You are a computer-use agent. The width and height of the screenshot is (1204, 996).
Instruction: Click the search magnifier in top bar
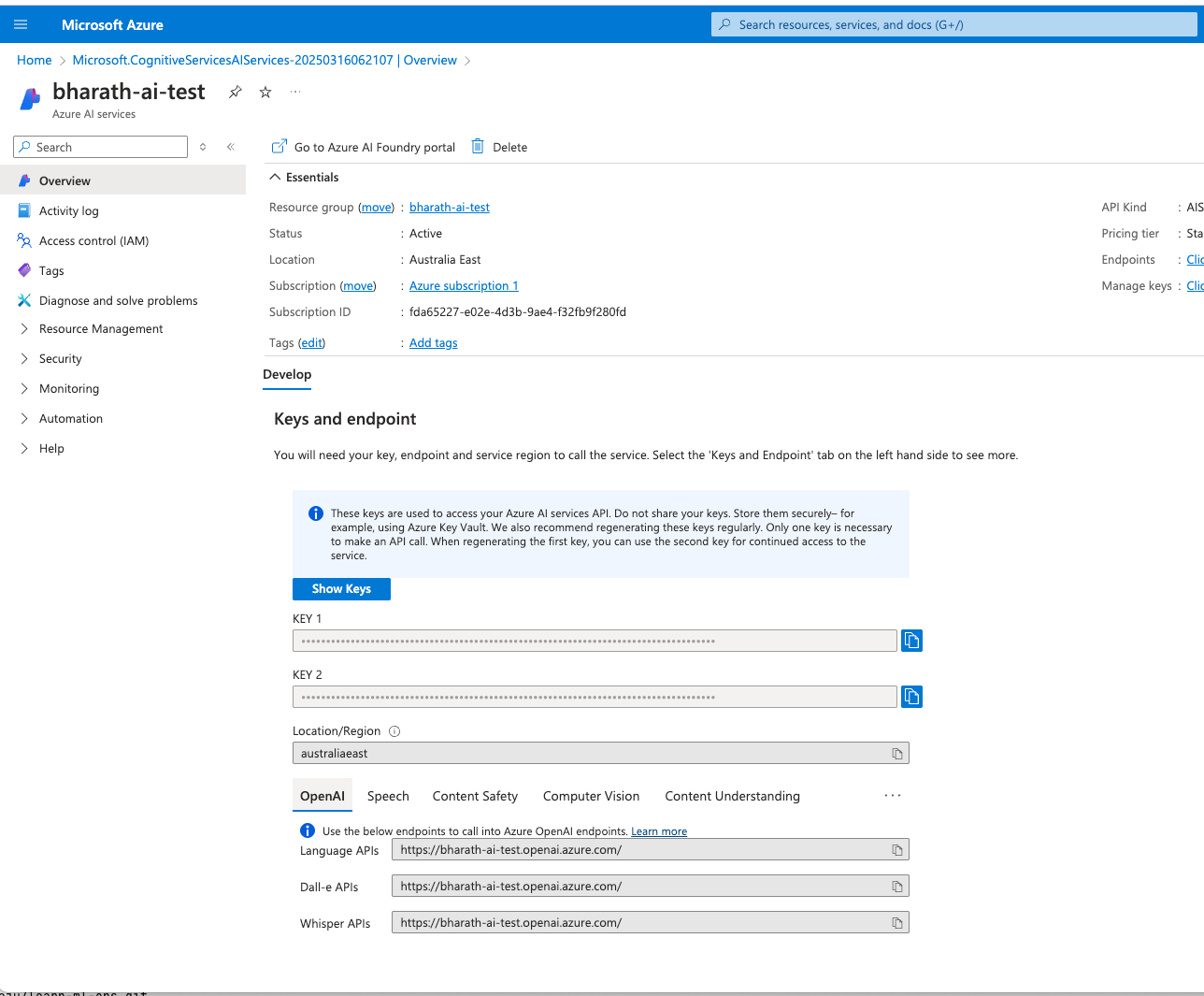point(724,25)
